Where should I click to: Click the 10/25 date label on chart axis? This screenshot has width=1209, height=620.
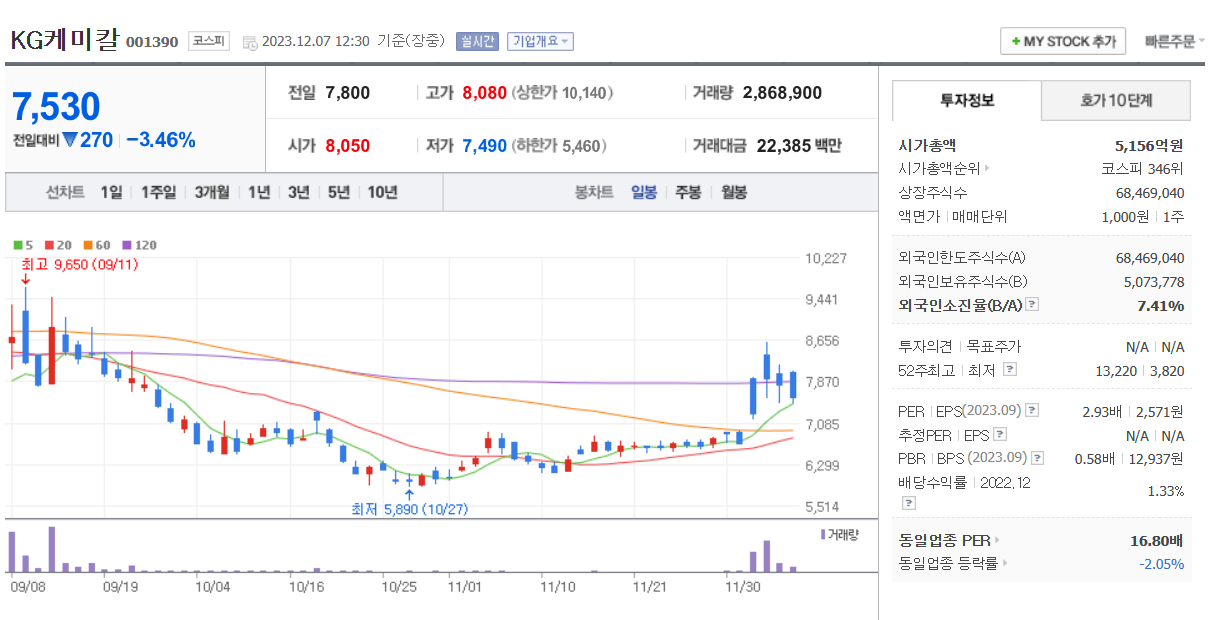[x=398, y=588]
